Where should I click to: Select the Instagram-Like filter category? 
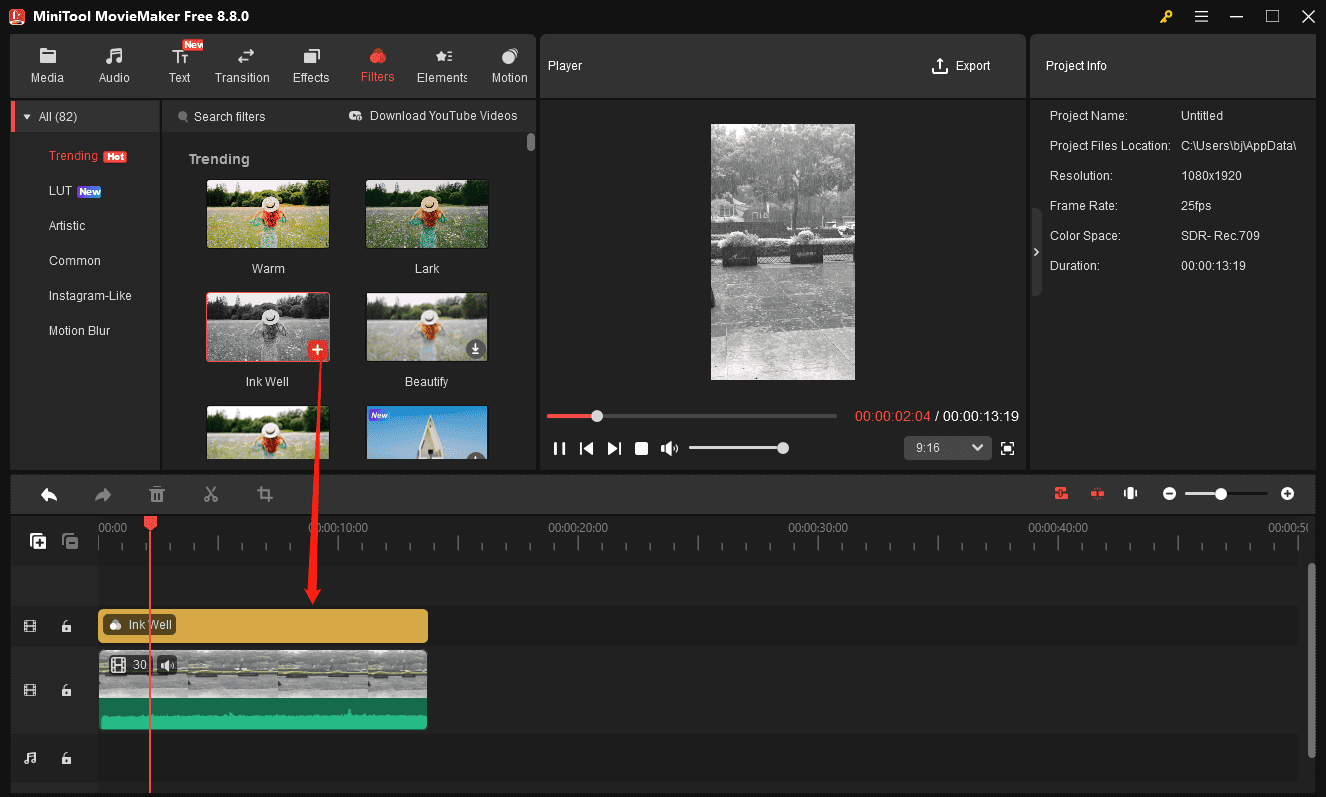click(x=90, y=296)
